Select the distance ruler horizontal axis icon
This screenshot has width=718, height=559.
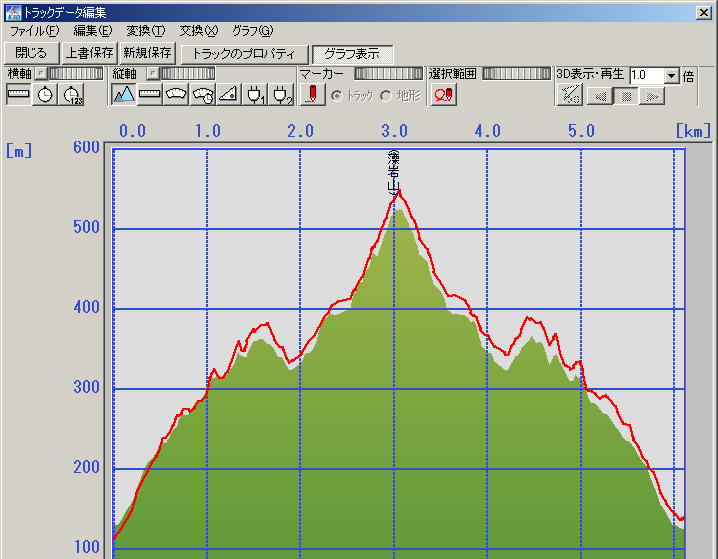(18, 94)
